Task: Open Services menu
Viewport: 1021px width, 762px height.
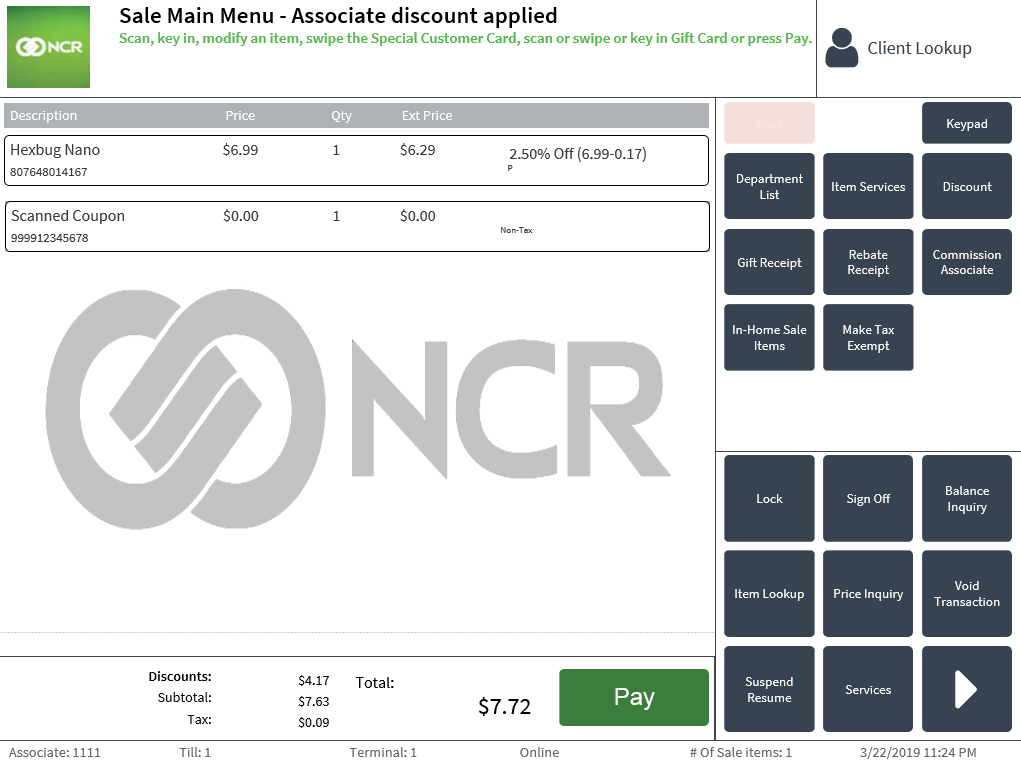Action: click(868, 689)
